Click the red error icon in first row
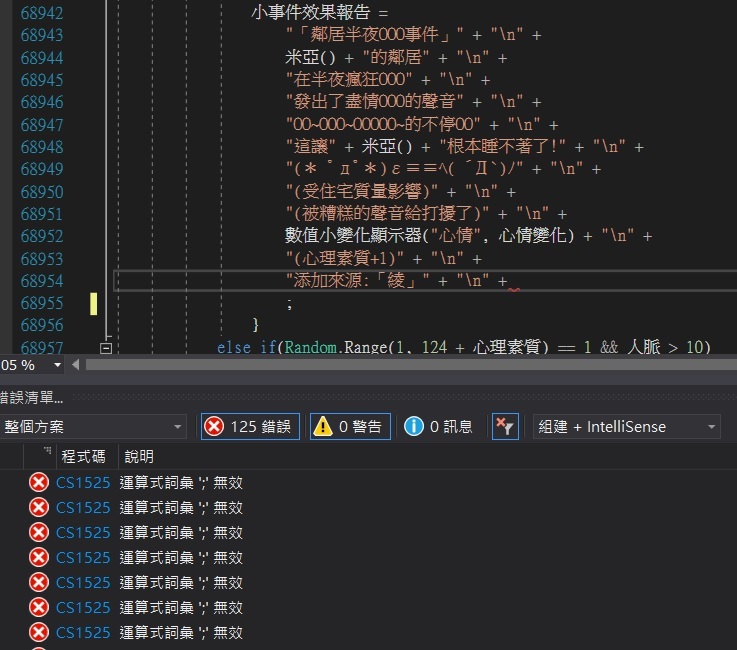 [39, 483]
